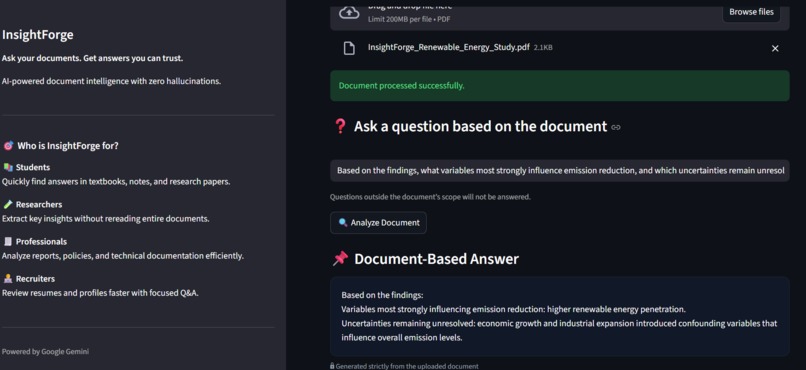Image resolution: width=806 pixels, height=370 pixels.
Task: Click 'Generated strictly from the uploaded document' caption
Action: tap(407, 366)
